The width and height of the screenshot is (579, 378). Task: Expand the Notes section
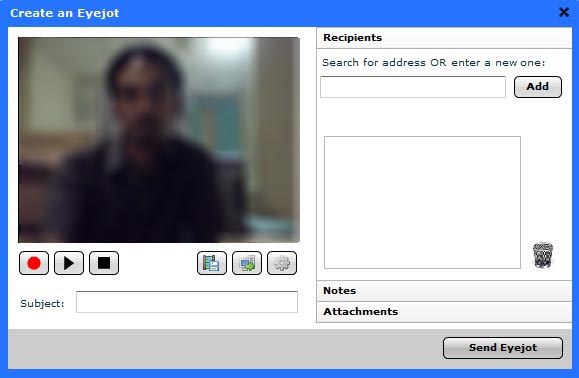(x=444, y=291)
